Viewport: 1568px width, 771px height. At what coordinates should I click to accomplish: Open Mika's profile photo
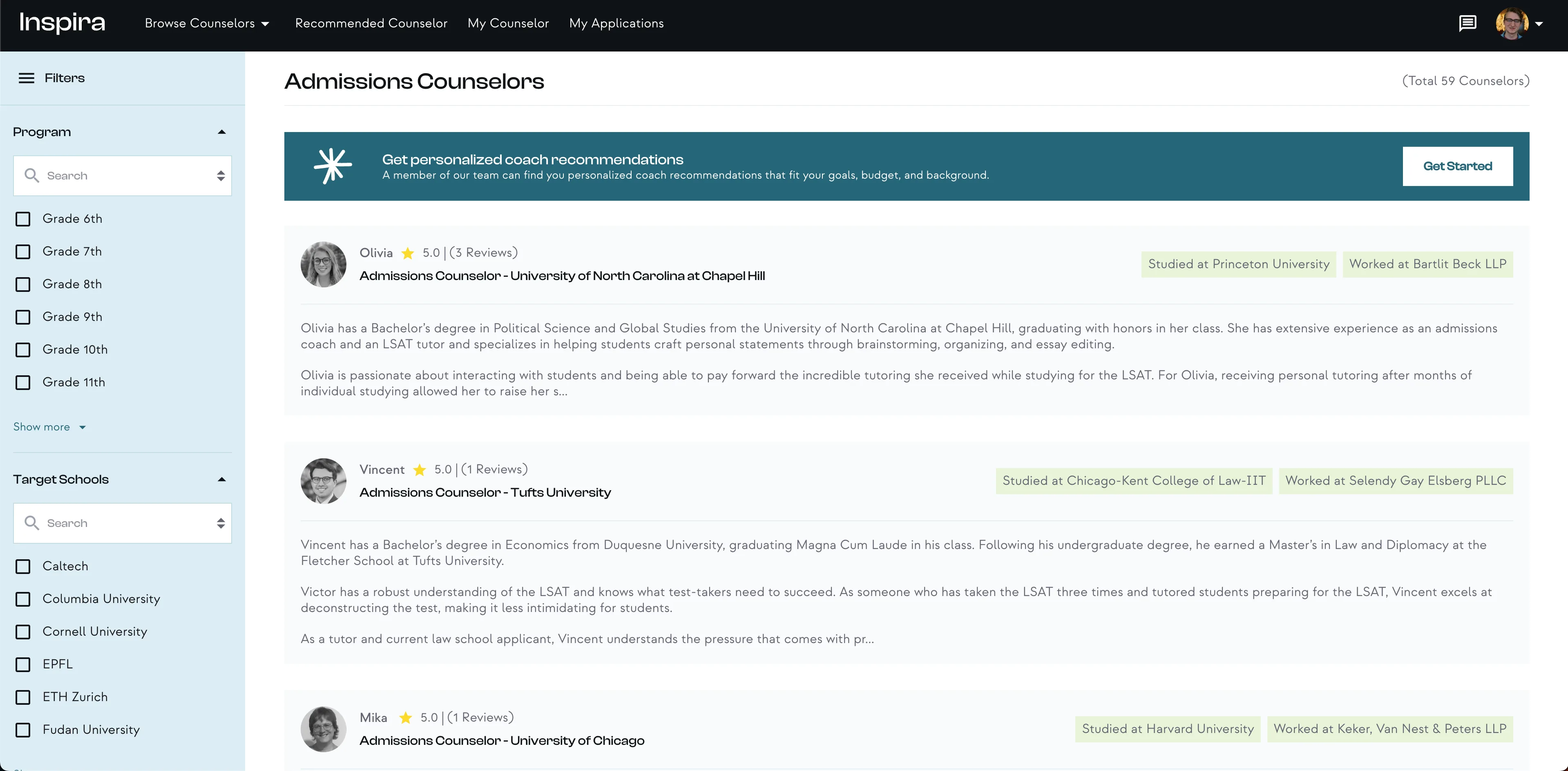(x=323, y=729)
